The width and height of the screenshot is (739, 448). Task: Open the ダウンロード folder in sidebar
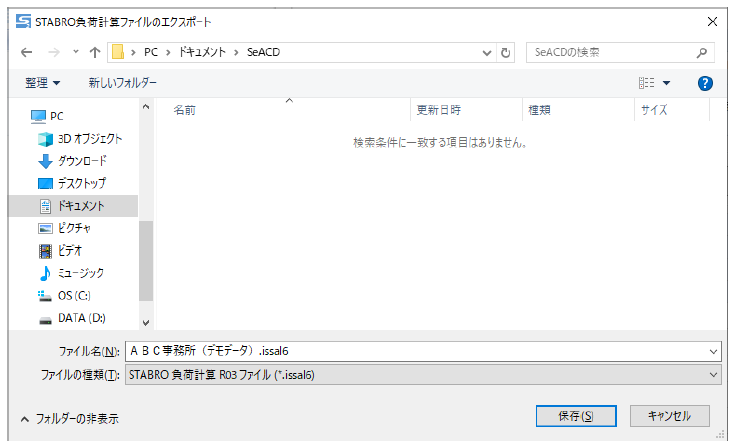(81, 161)
